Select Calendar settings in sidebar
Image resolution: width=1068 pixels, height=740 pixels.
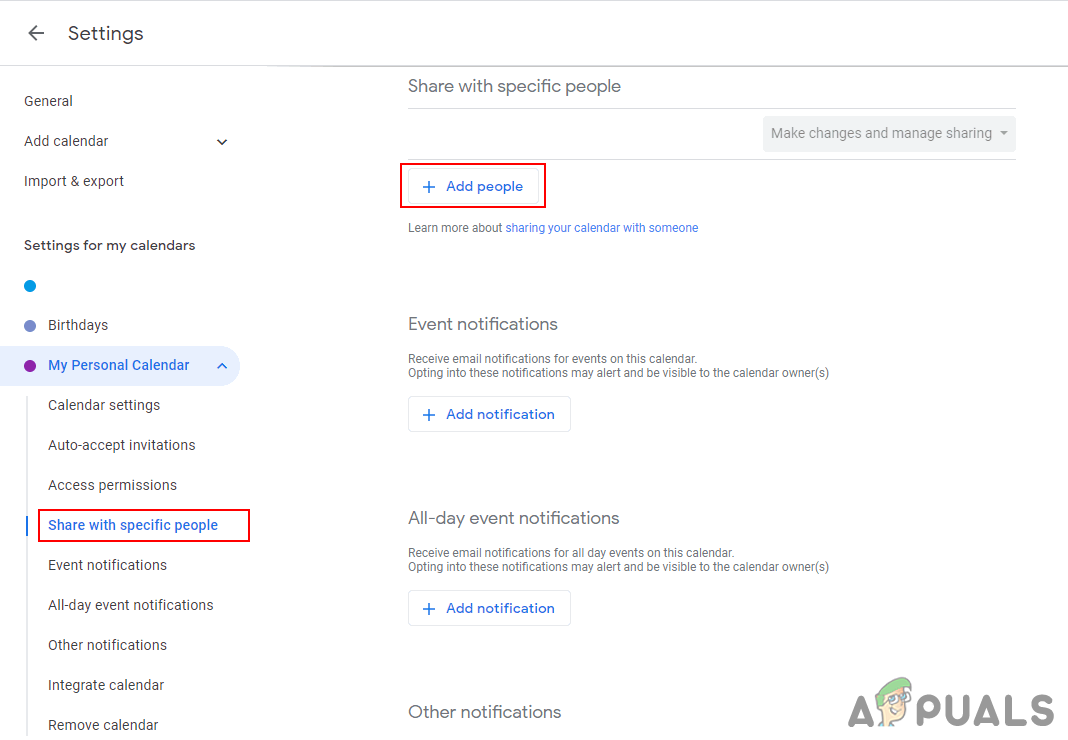[104, 405]
